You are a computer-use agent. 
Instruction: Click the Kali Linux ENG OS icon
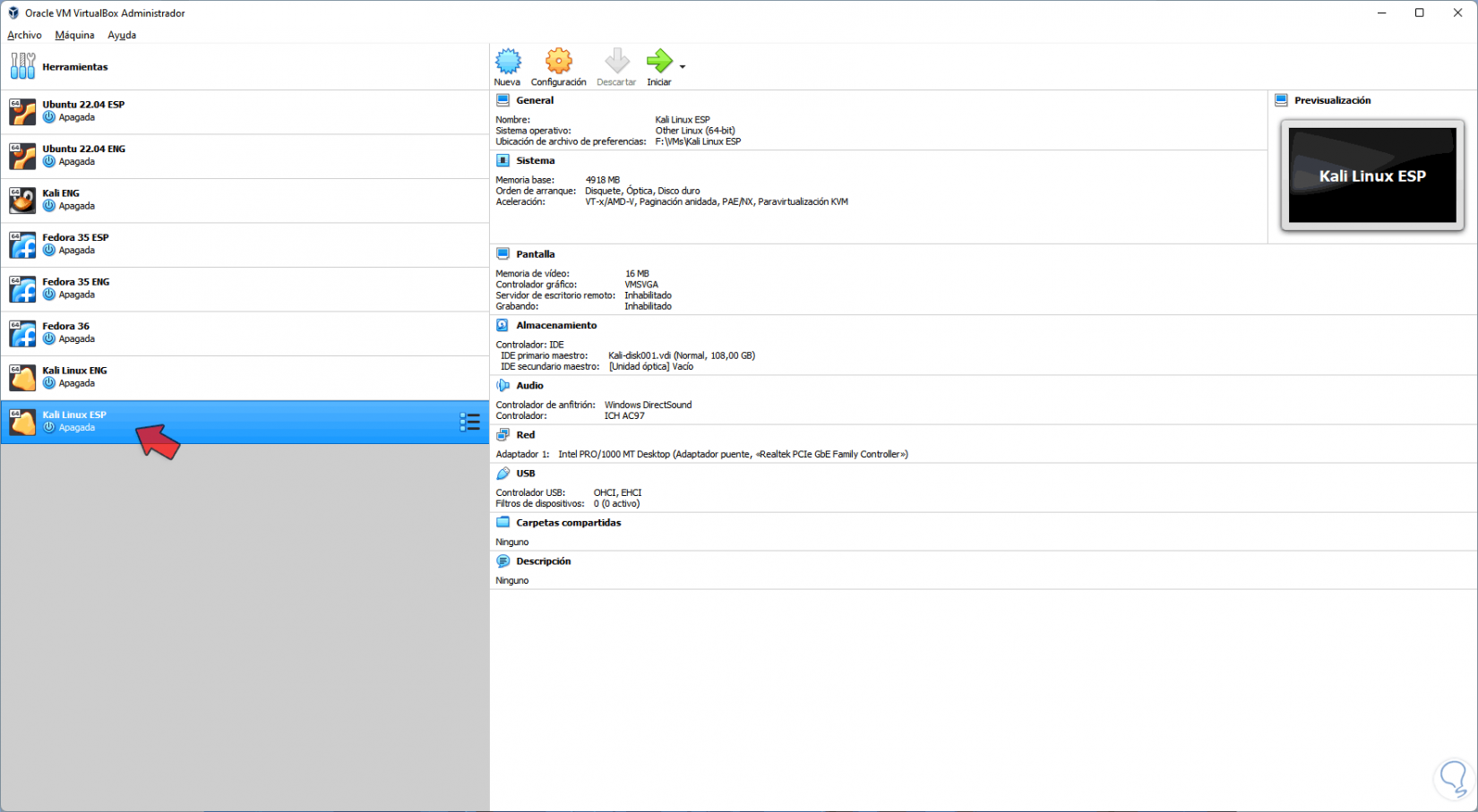22,378
